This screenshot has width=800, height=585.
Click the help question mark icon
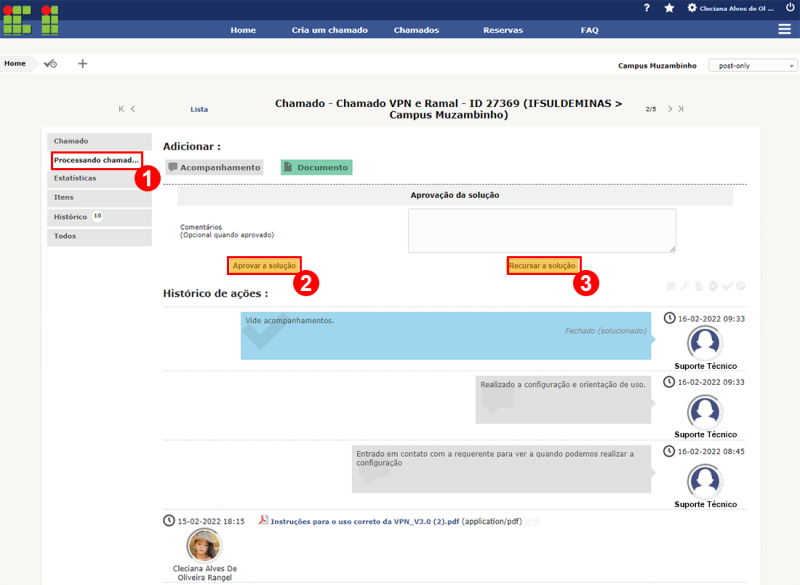(646, 8)
